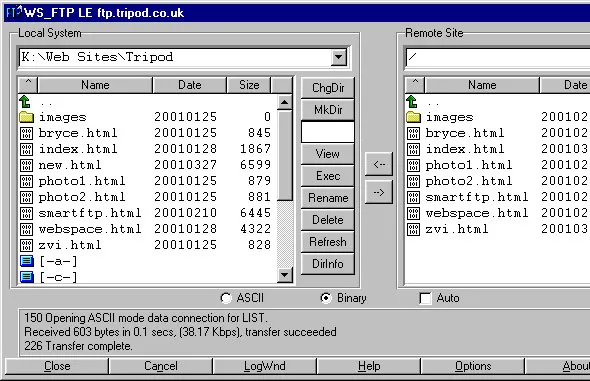Sort local files by Name column
This screenshot has width=590, height=381.
click(95, 85)
